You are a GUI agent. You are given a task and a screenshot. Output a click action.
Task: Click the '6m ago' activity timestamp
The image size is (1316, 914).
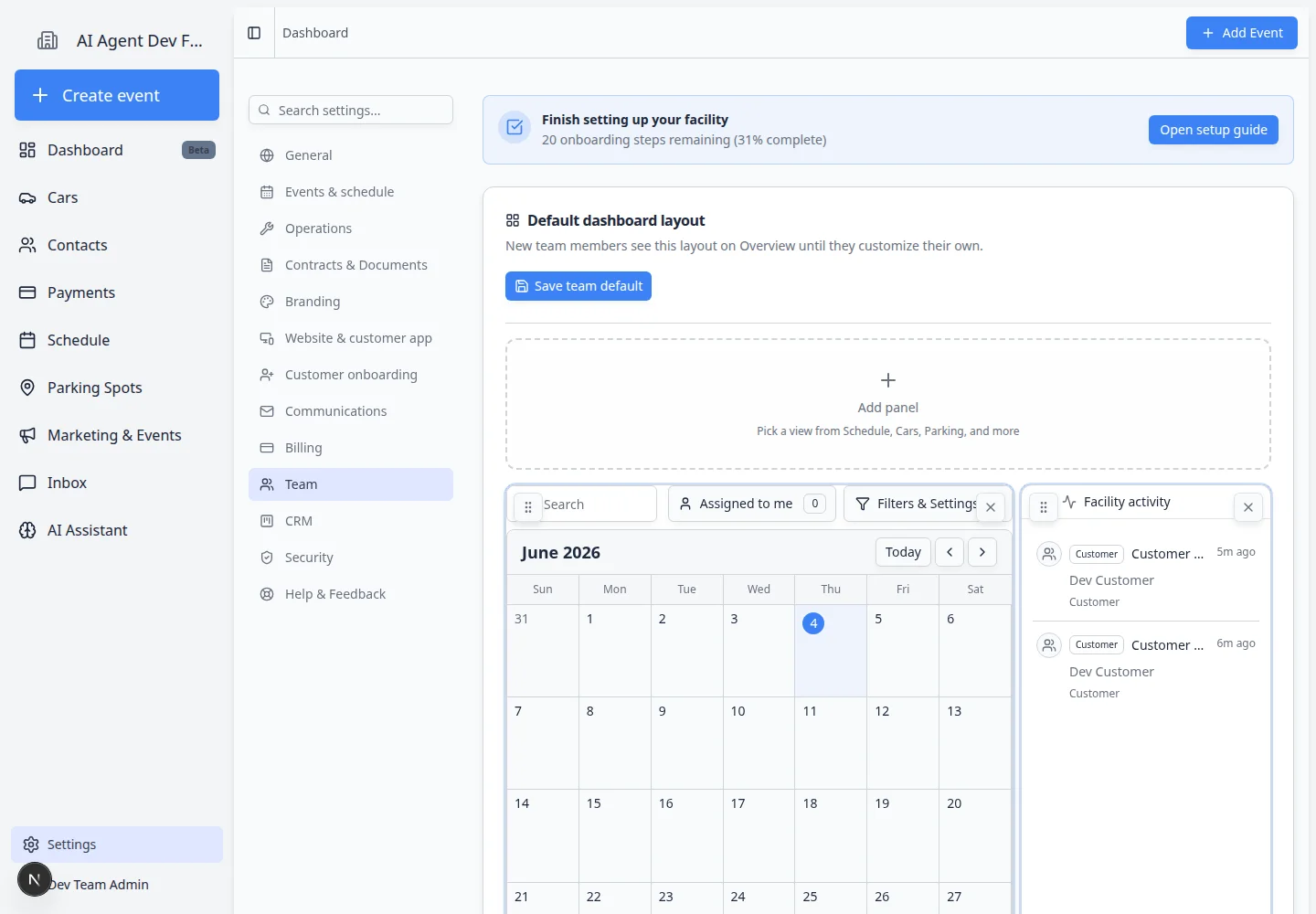1236,643
